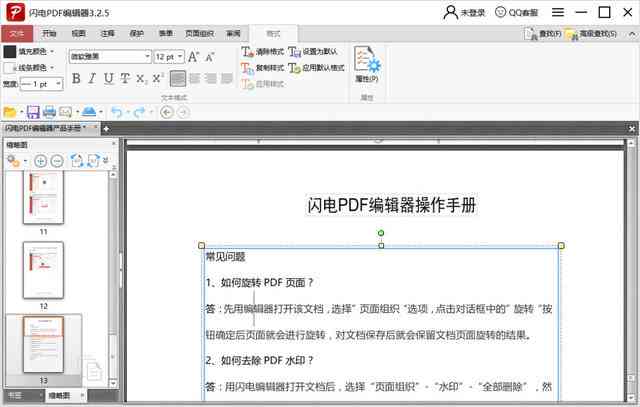Click the copy format (复制样式) icon
This screenshot has width=640, height=407.
pyautogui.click(x=247, y=68)
